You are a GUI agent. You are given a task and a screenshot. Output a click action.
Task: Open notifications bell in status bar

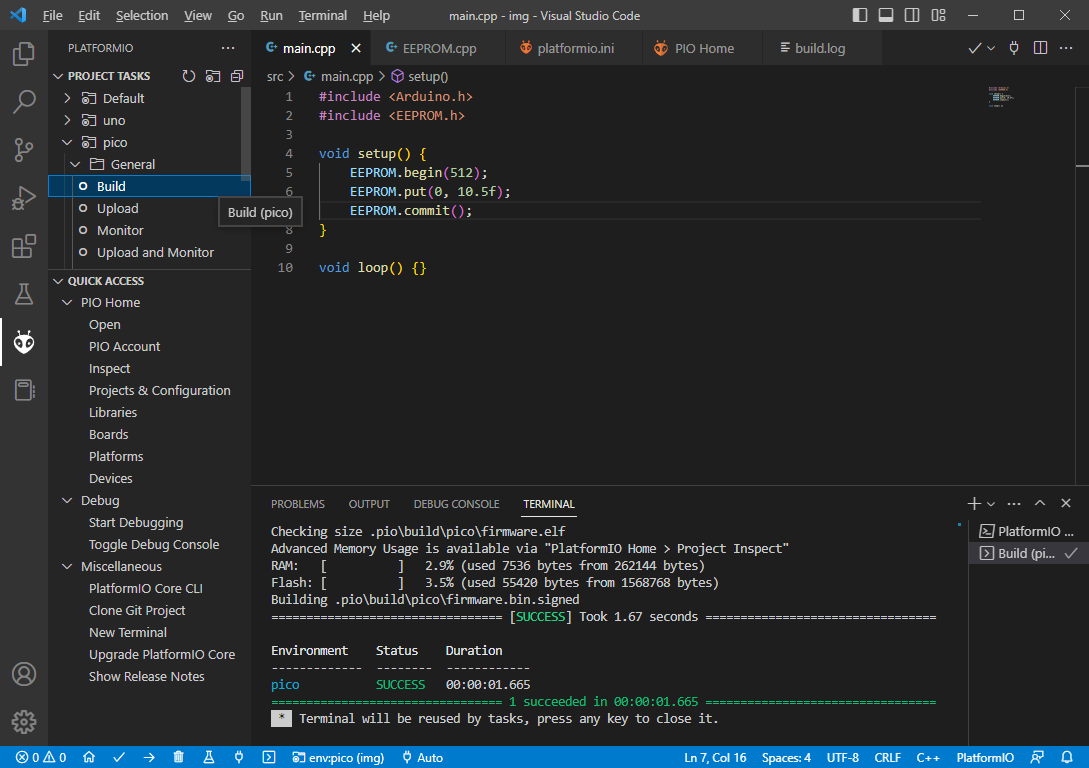(1067, 758)
